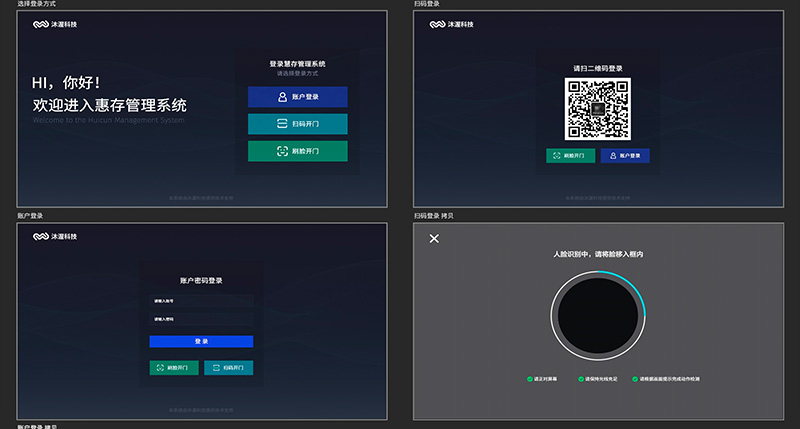Click green check icon beside the action detection hint
This screenshot has width=800, height=429.
tap(635, 379)
